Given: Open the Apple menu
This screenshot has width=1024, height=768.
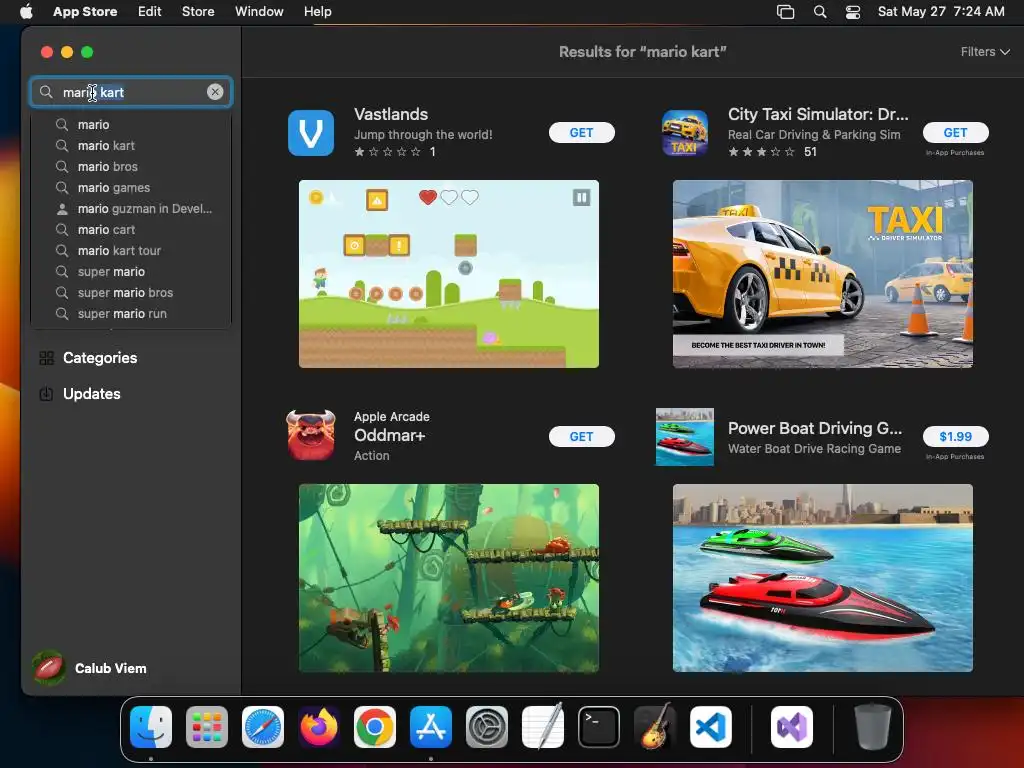Looking at the screenshot, I should 26,11.
